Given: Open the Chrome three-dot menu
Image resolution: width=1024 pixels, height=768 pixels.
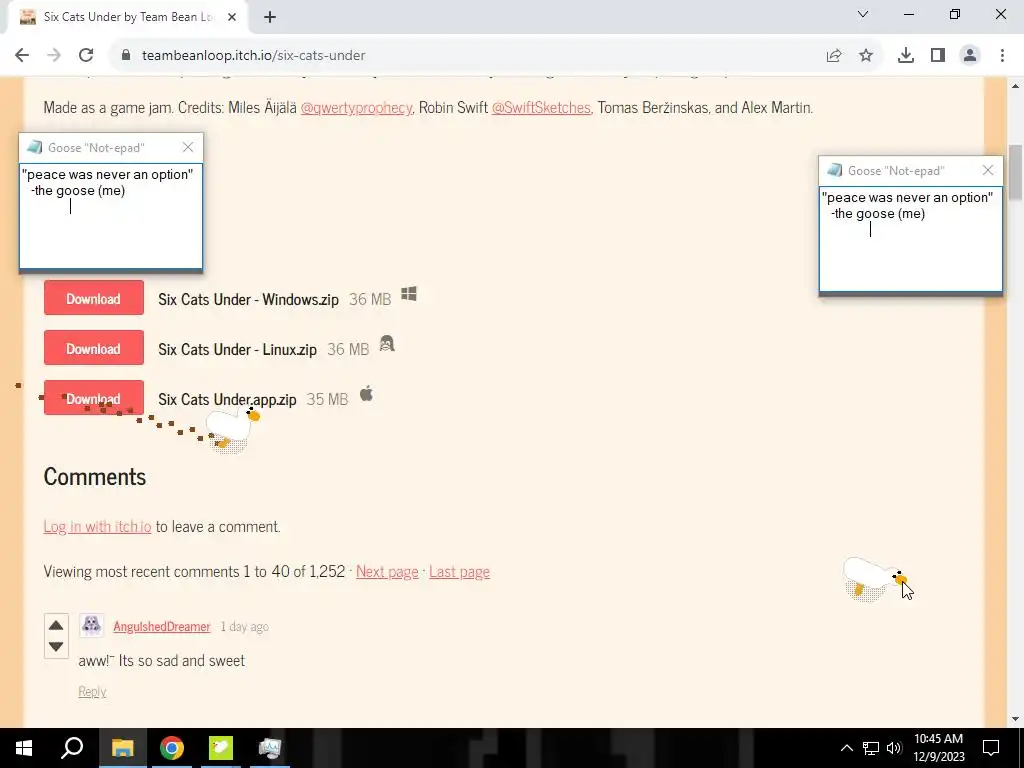Looking at the screenshot, I should point(1002,56).
